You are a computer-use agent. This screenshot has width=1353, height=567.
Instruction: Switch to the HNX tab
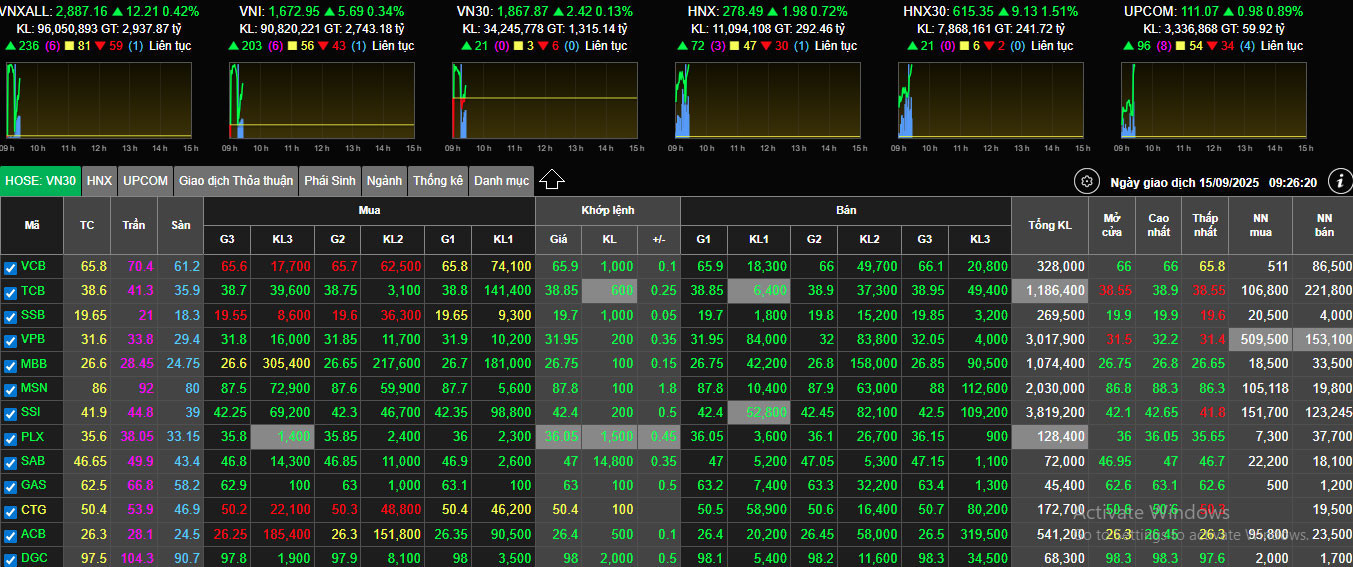coord(99,181)
